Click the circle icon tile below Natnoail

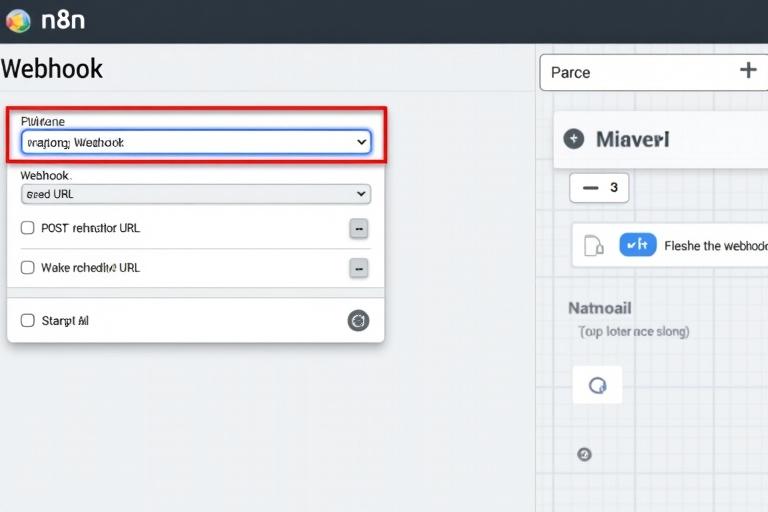coord(597,385)
